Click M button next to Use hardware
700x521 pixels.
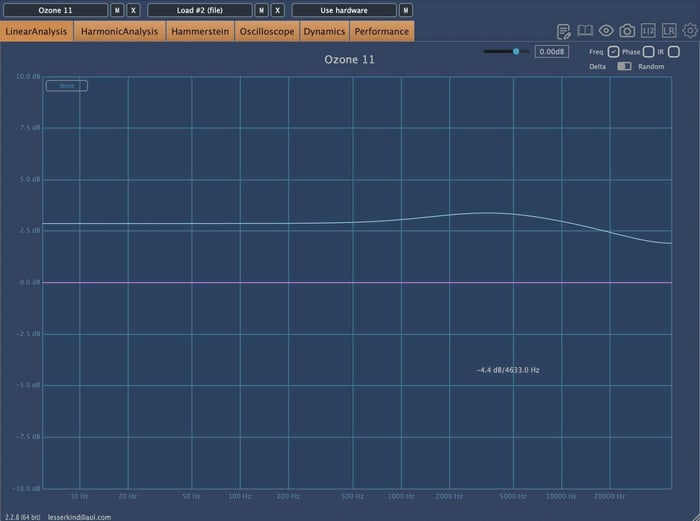[x=405, y=10]
